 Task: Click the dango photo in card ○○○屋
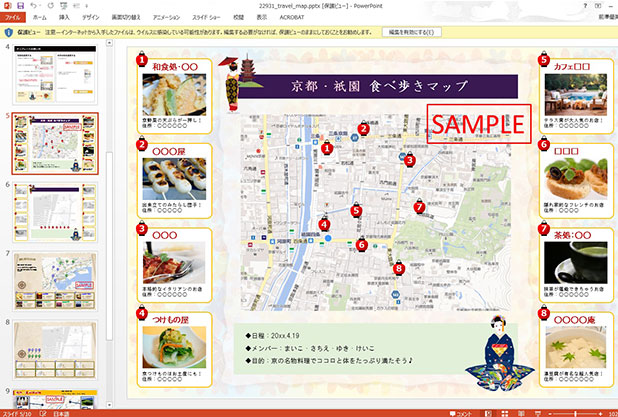click(x=174, y=179)
